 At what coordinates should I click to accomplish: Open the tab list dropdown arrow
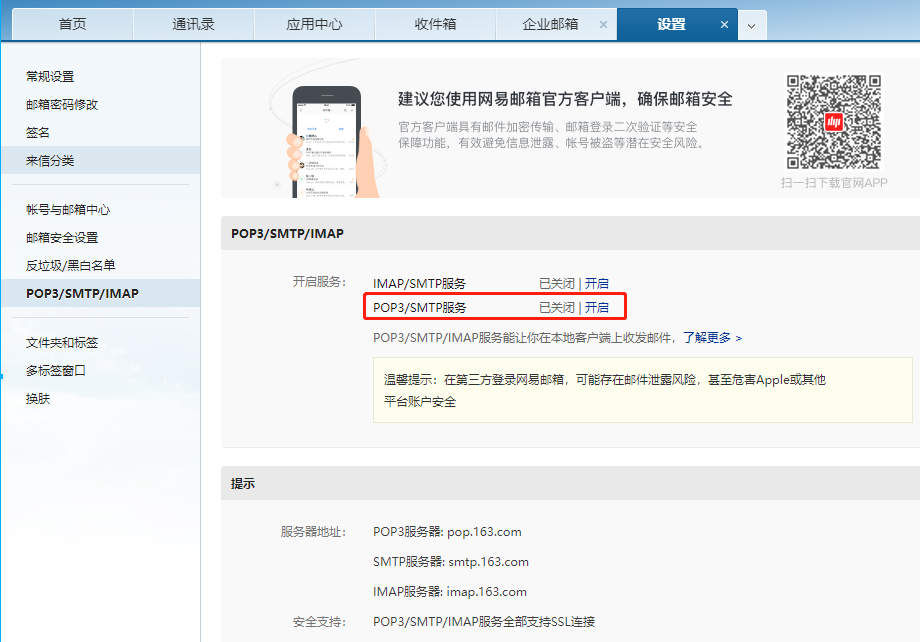(752, 25)
